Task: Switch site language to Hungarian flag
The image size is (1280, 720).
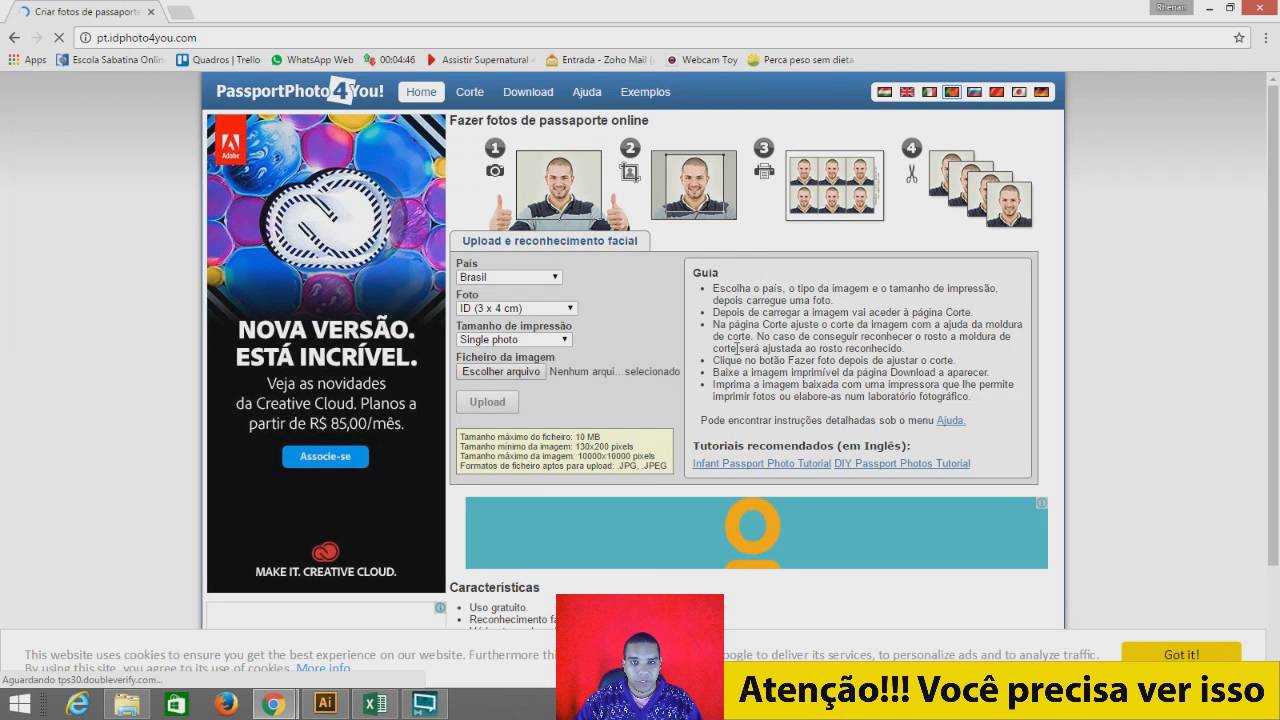Action: pyautogui.click(x=885, y=92)
